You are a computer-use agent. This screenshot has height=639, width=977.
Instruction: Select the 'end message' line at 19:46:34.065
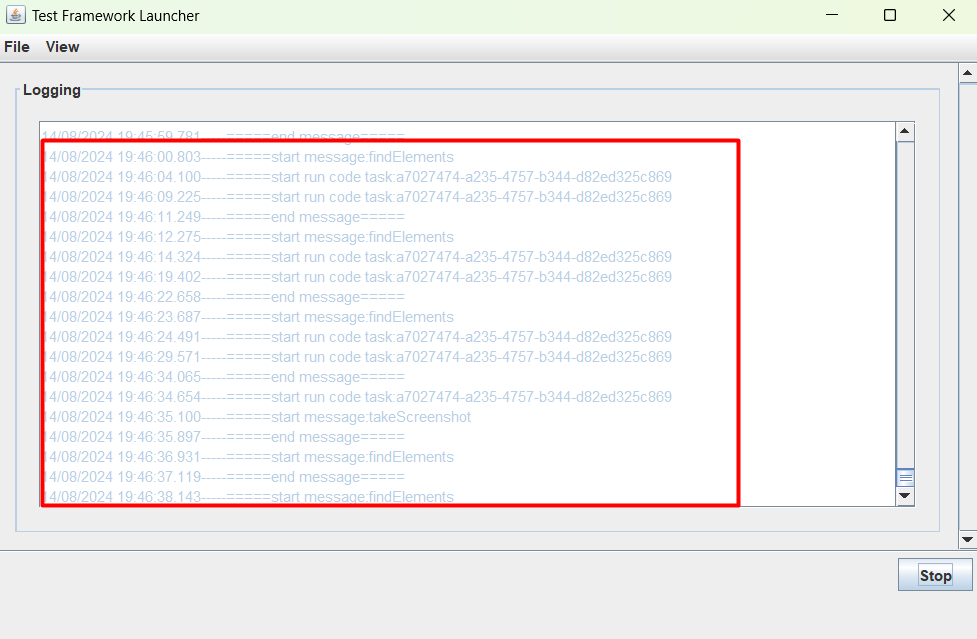(x=223, y=377)
